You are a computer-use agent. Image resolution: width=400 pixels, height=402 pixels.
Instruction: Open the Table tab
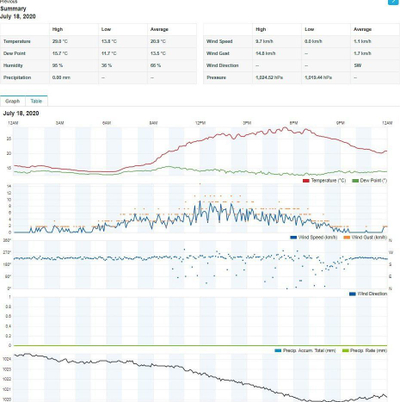point(36,101)
